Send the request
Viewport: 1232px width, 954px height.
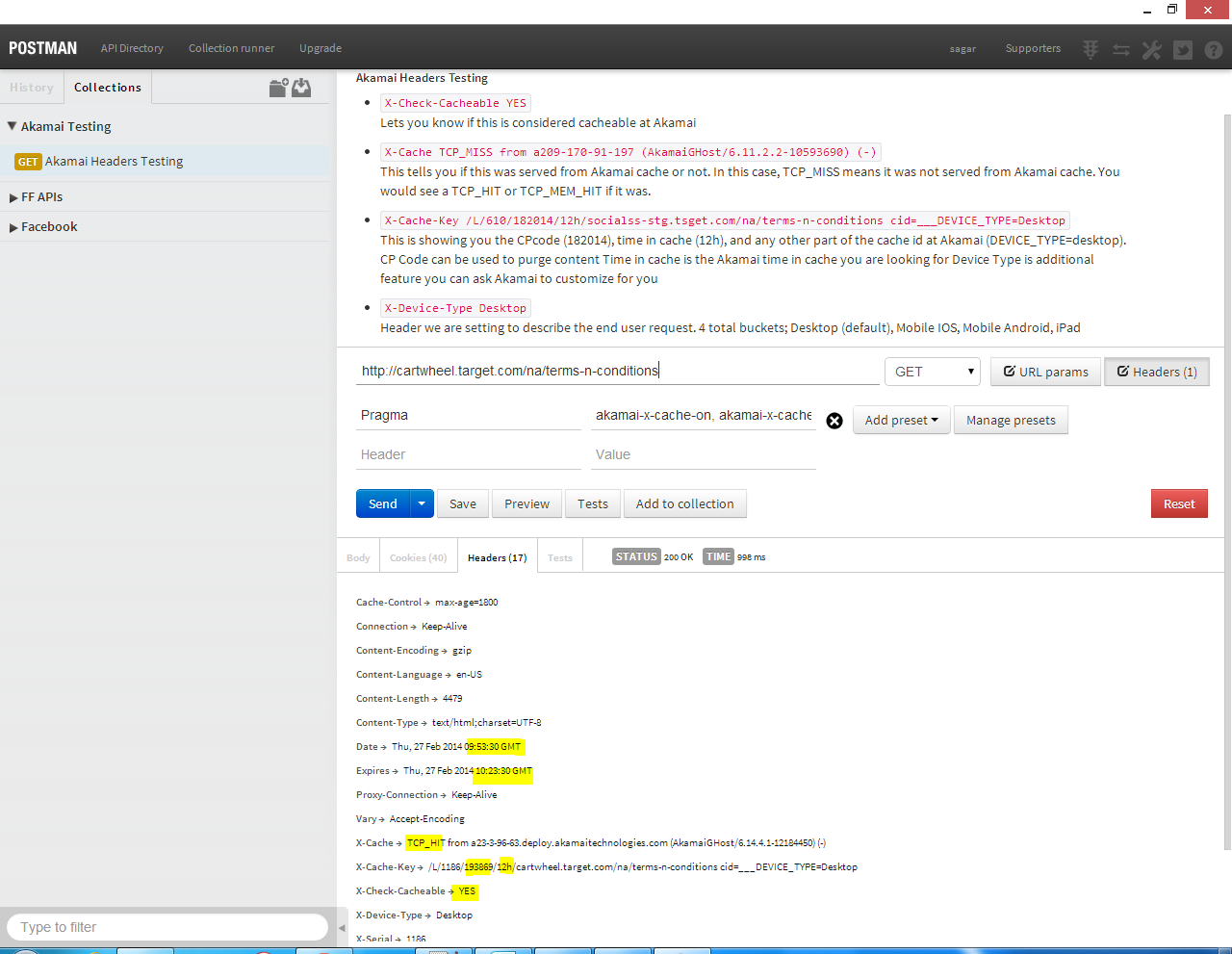(383, 503)
